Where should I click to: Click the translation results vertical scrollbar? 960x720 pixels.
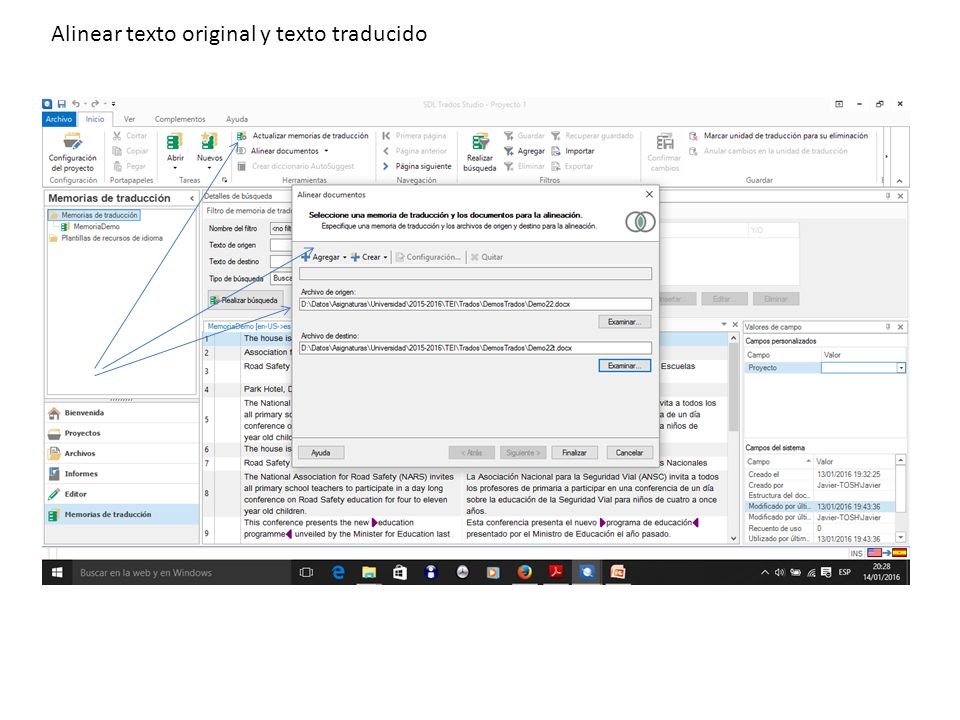pyautogui.click(x=733, y=438)
